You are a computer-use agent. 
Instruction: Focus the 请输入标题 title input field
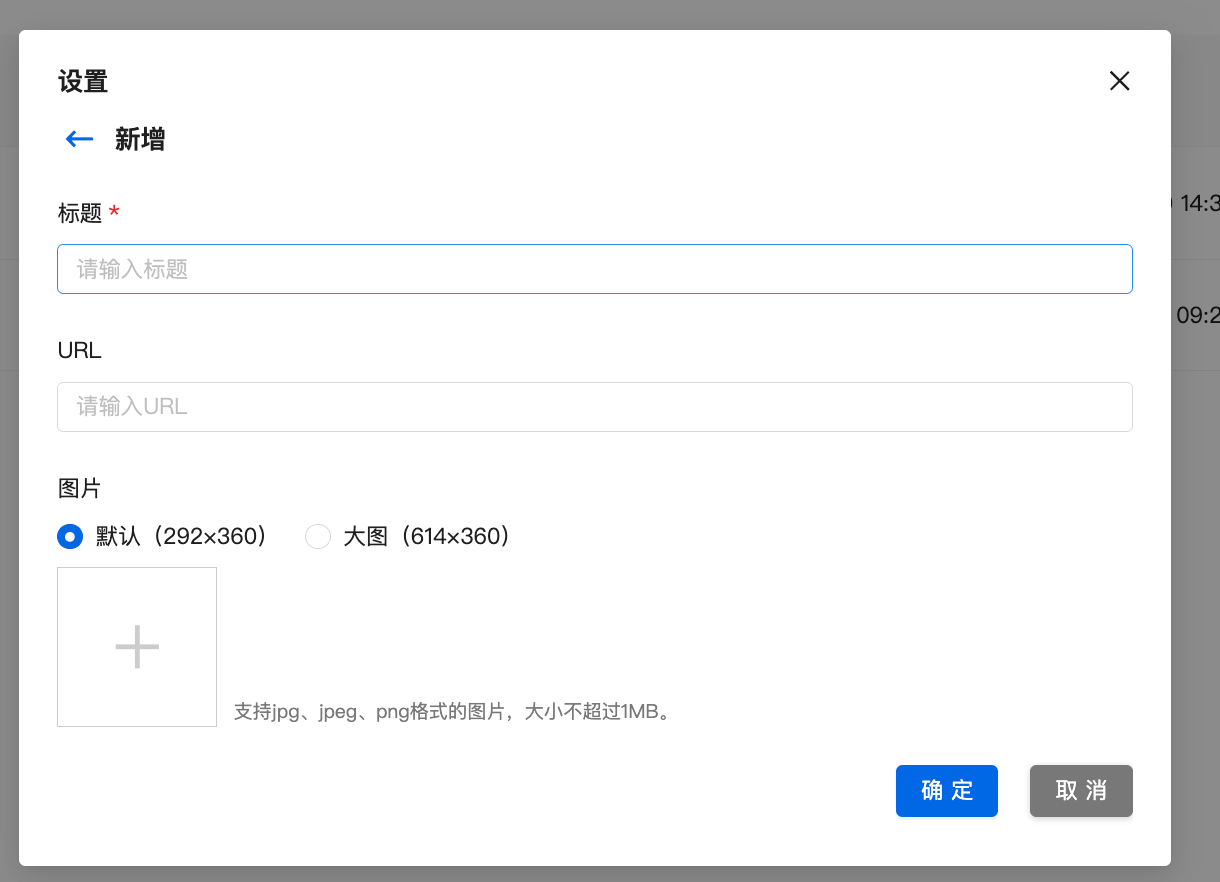(594, 269)
